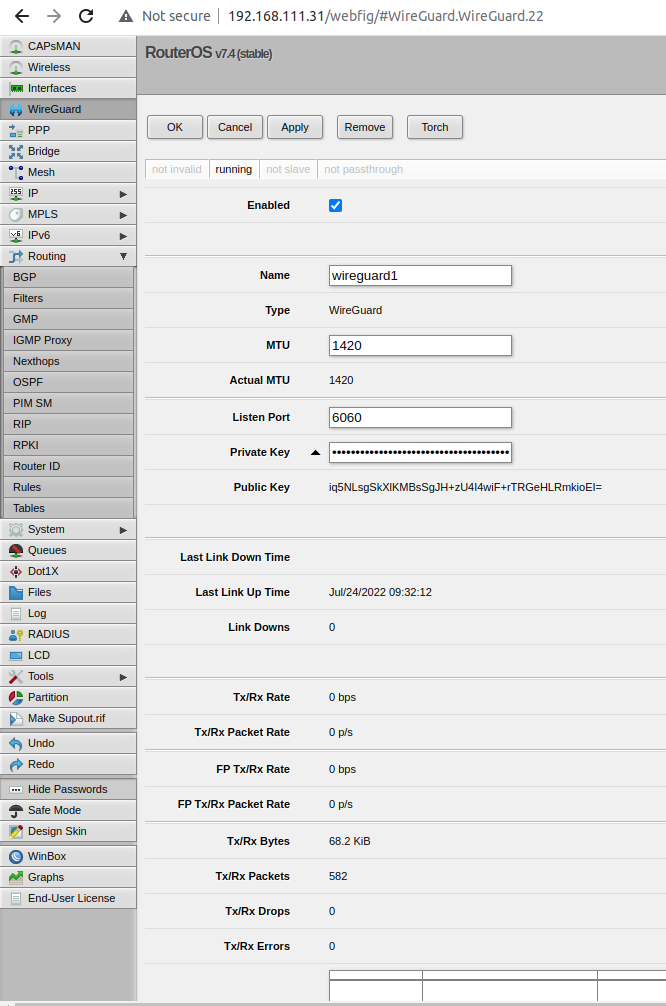Click the MTU input field
The height and width of the screenshot is (1006, 666).
click(x=420, y=346)
